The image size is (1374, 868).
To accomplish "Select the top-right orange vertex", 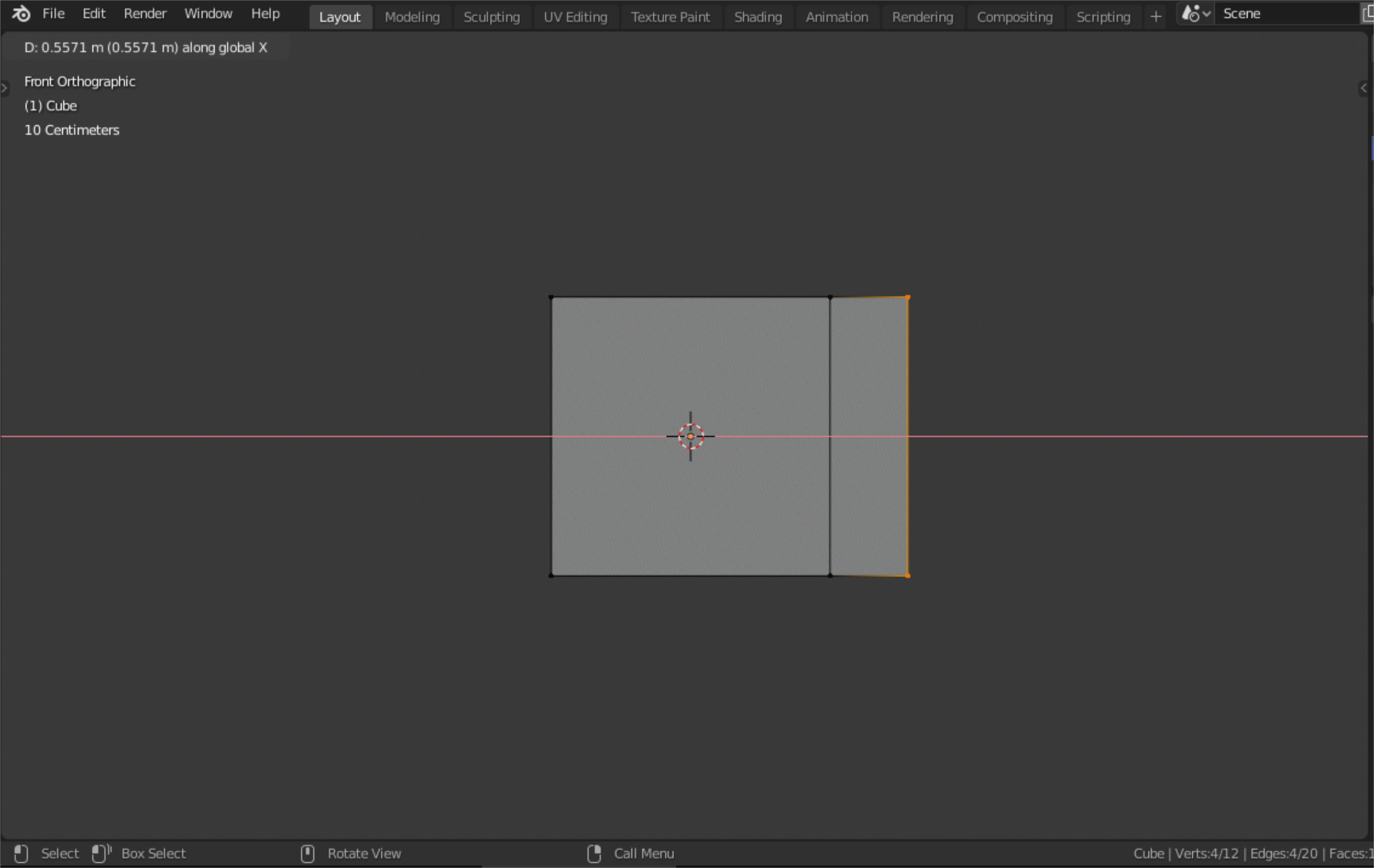I will pyautogui.click(x=908, y=297).
